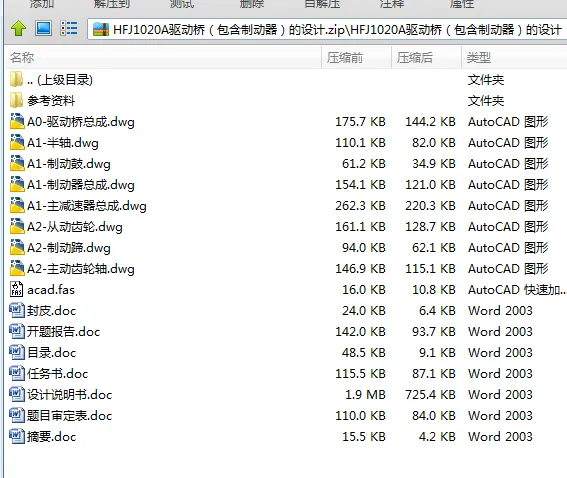This screenshot has width=567, height=478.
Task: Click the archive icon in the path bar
Action: coord(101,29)
